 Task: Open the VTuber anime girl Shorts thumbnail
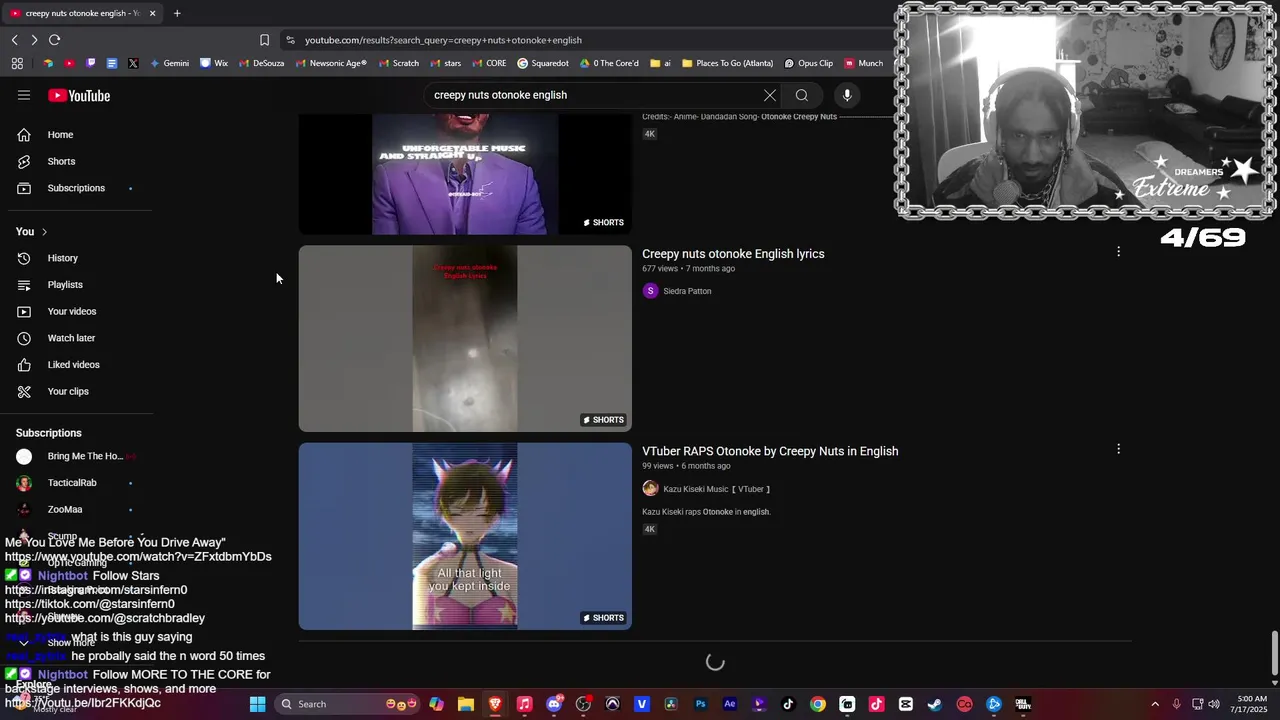[465, 536]
